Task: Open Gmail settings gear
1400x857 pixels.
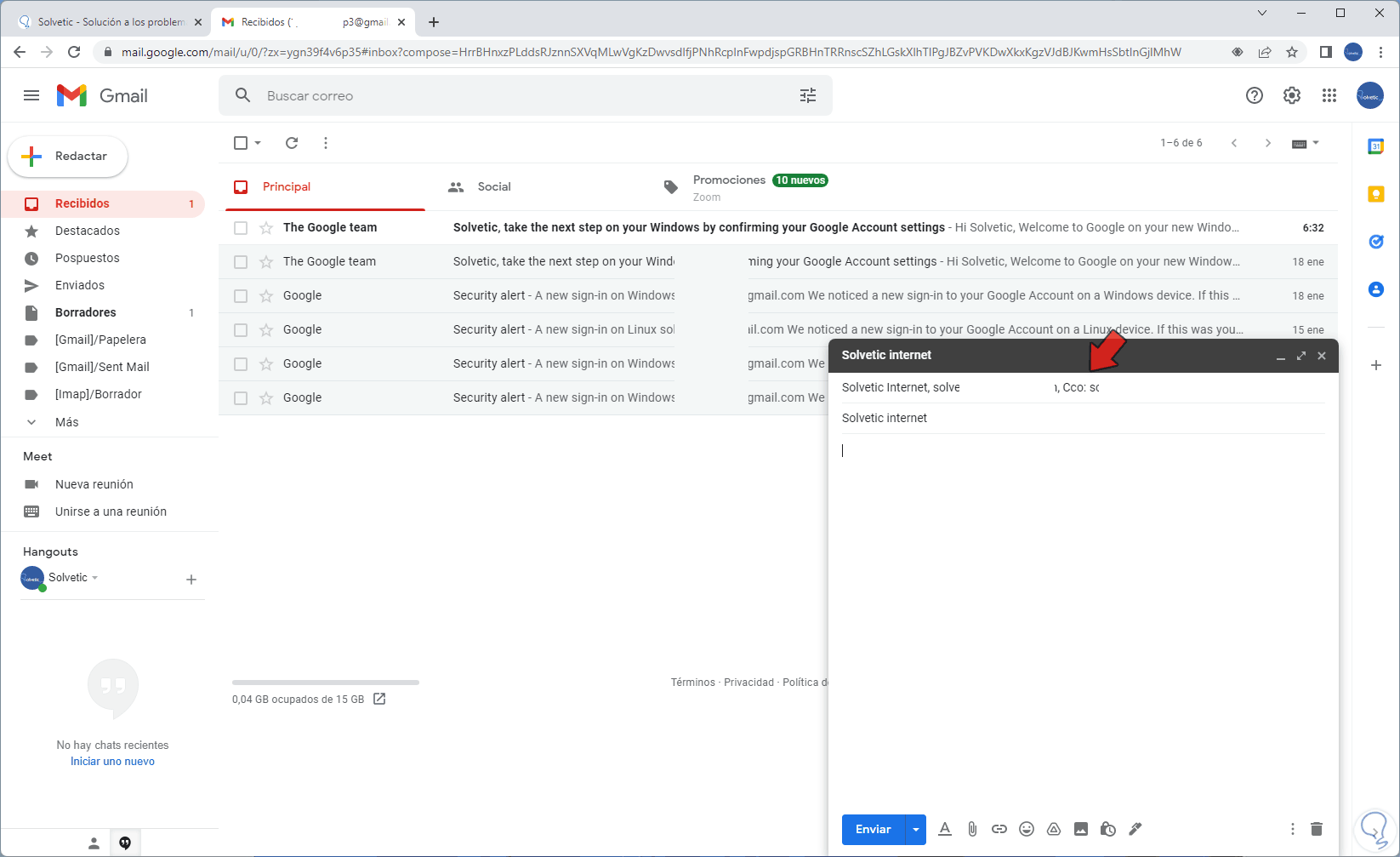Action: (1292, 95)
